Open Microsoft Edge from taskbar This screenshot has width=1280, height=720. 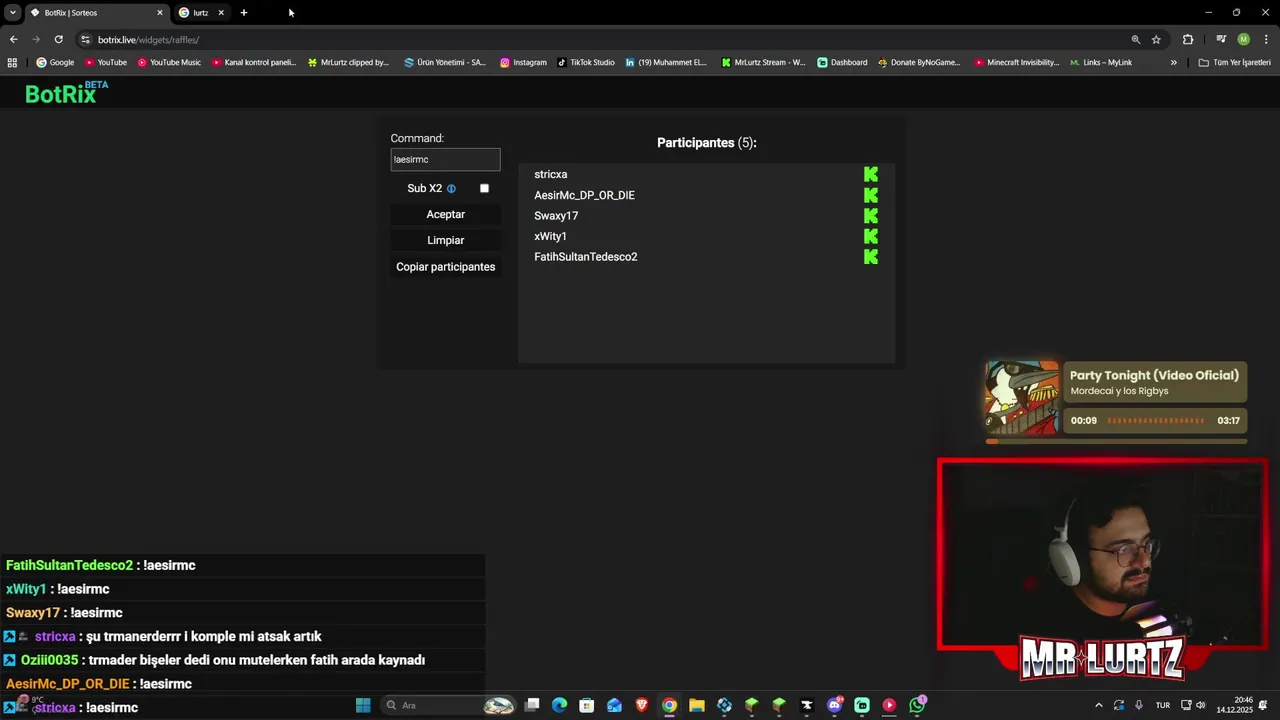(x=559, y=705)
